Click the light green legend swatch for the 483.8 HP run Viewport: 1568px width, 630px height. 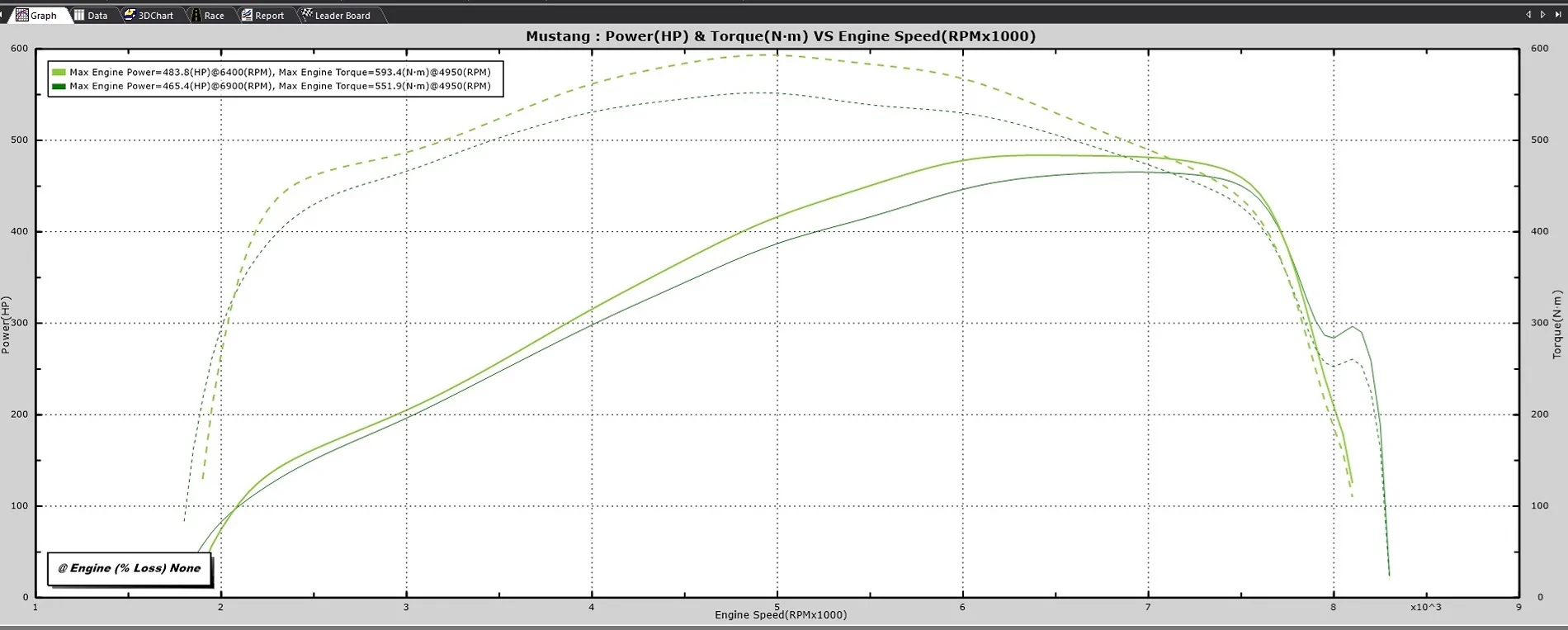tap(59, 73)
